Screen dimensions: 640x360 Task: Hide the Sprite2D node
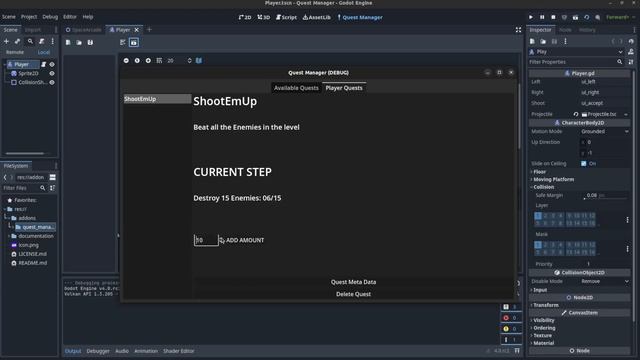tap(52, 73)
